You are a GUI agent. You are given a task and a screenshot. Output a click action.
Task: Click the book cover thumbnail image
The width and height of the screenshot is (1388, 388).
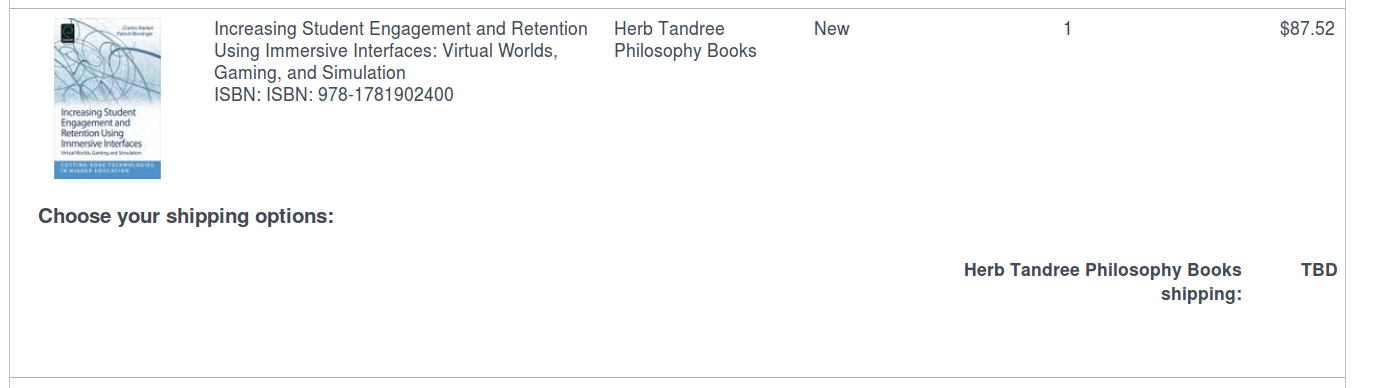coord(108,99)
